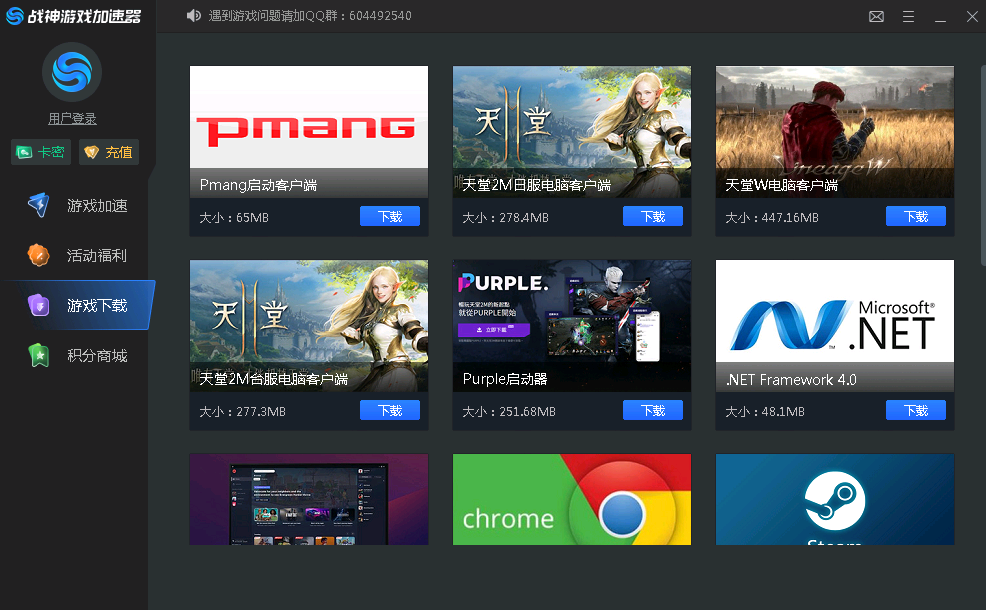Open the 用户登录 user login link

(72, 118)
